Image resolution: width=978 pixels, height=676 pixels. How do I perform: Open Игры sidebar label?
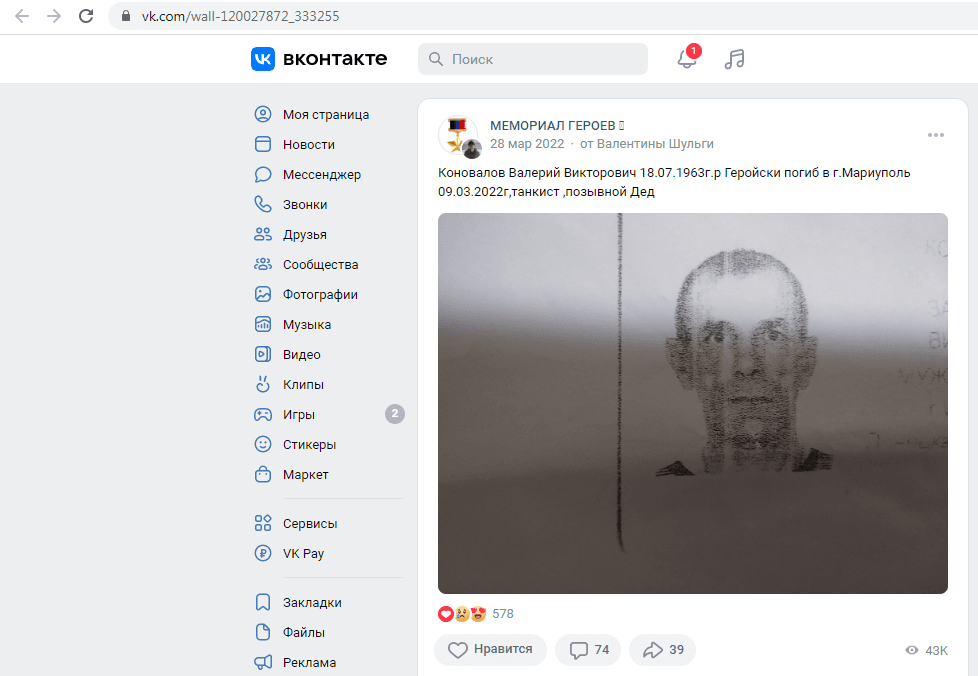[x=299, y=415]
